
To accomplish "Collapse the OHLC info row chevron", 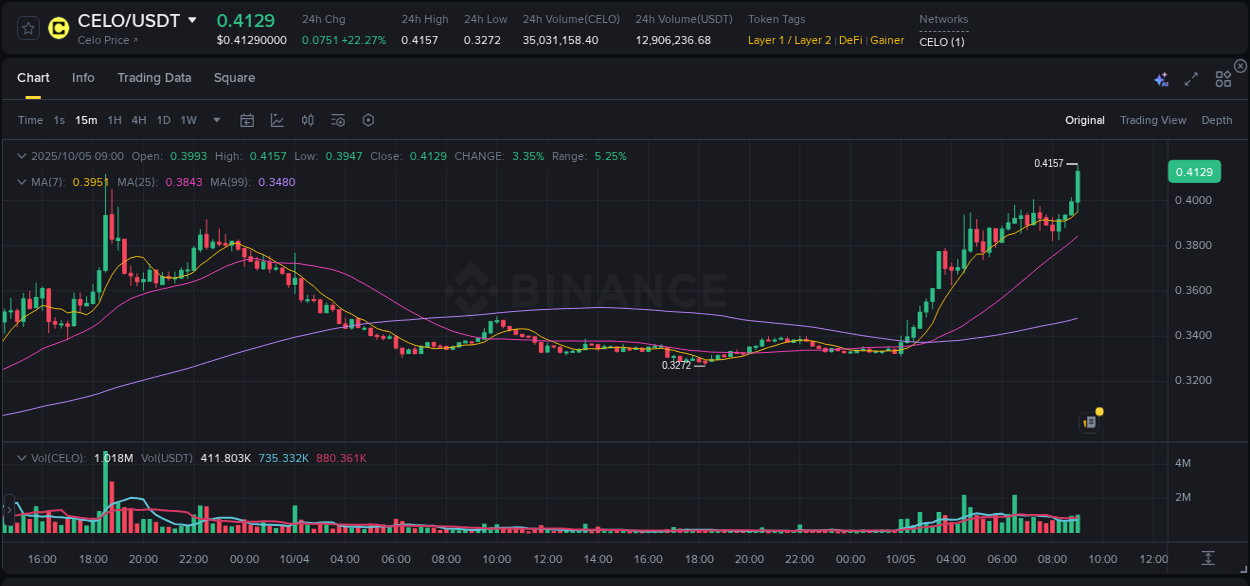I will pyautogui.click(x=20, y=156).
